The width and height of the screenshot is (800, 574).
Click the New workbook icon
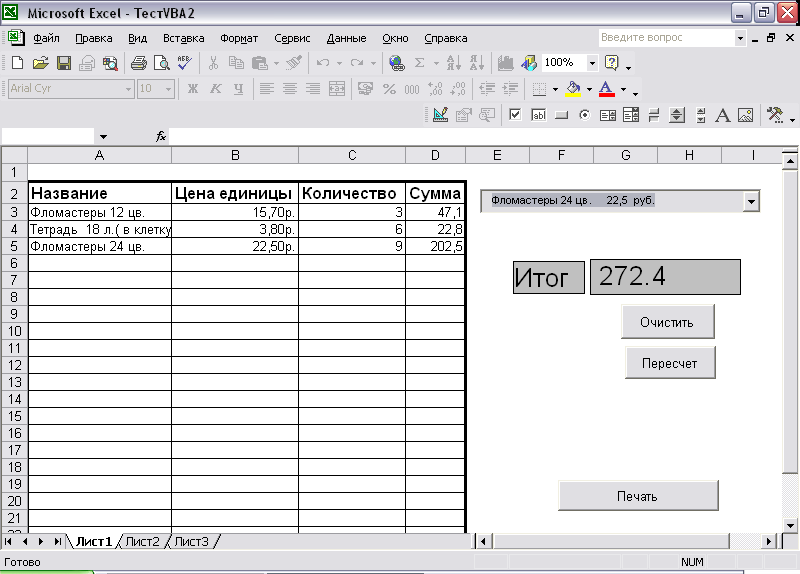[17, 63]
